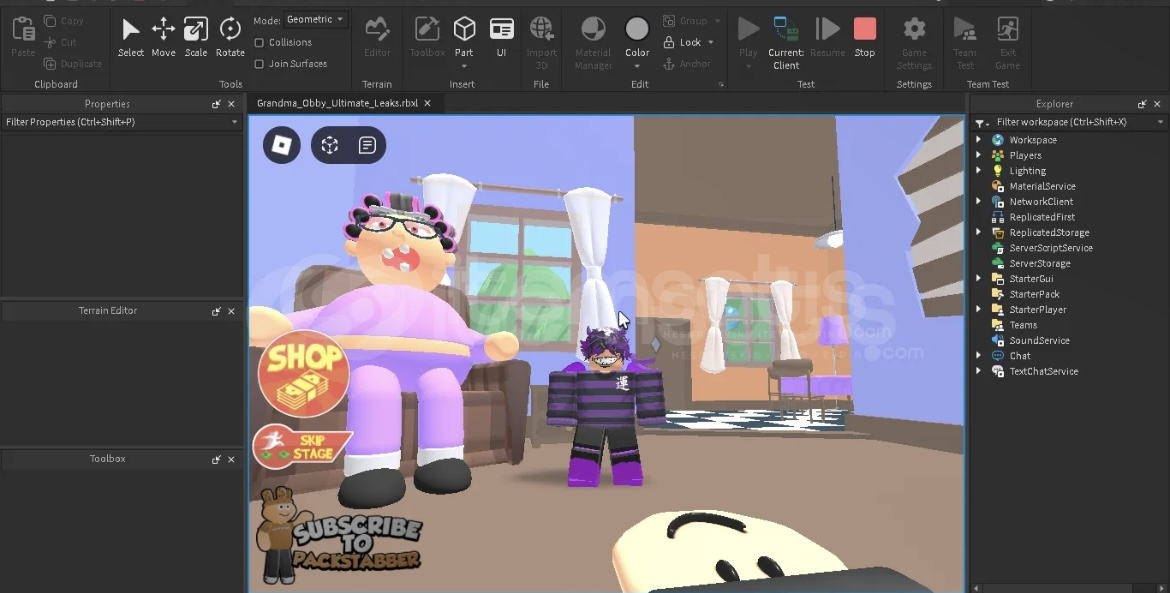
Task: Enable the Collisions checkbox
Action: coord(259,43)
